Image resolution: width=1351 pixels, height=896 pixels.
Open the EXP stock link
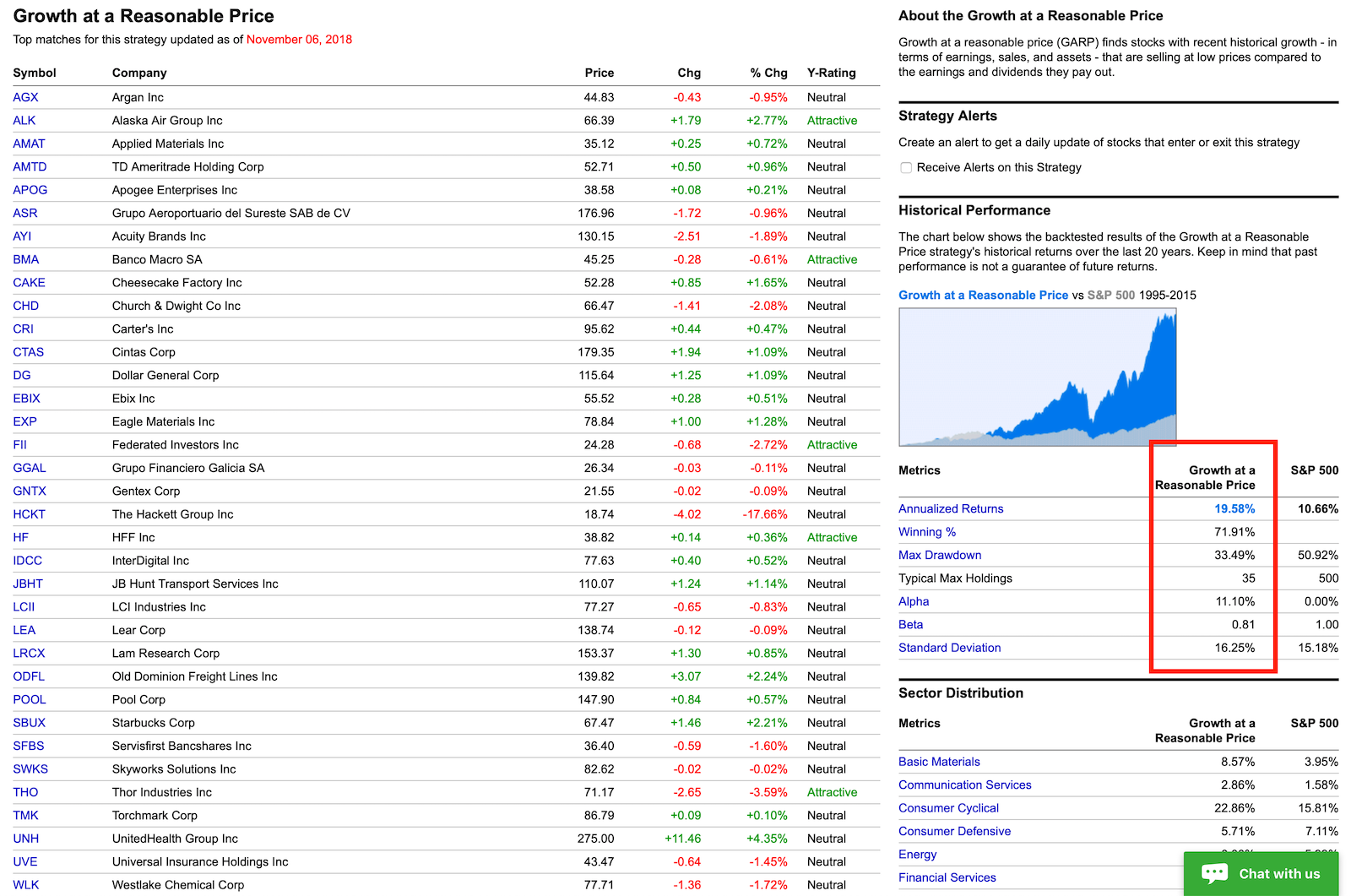click(x=25, y=421)
